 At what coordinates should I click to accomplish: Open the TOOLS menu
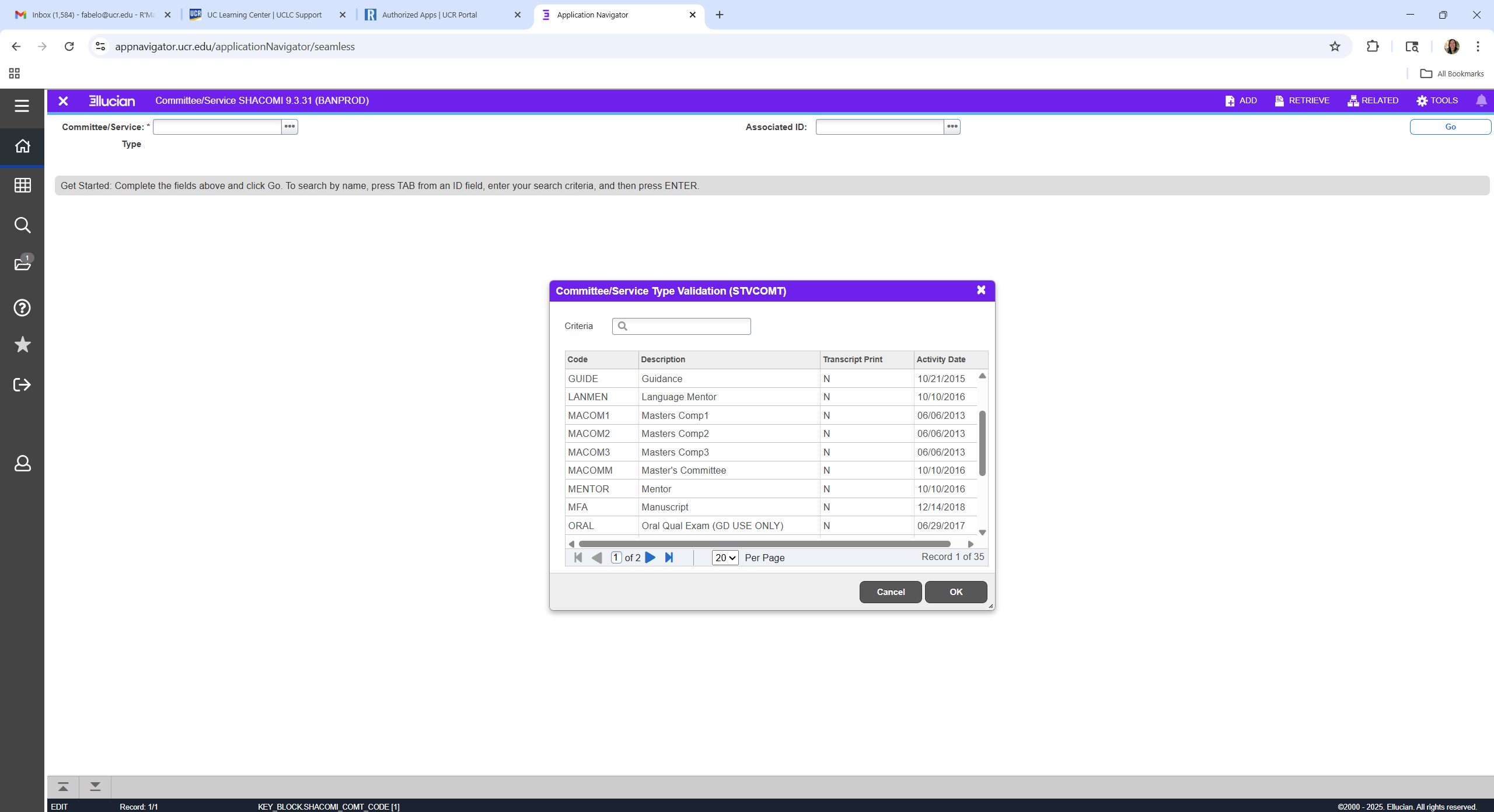[x=1437, y=100]
